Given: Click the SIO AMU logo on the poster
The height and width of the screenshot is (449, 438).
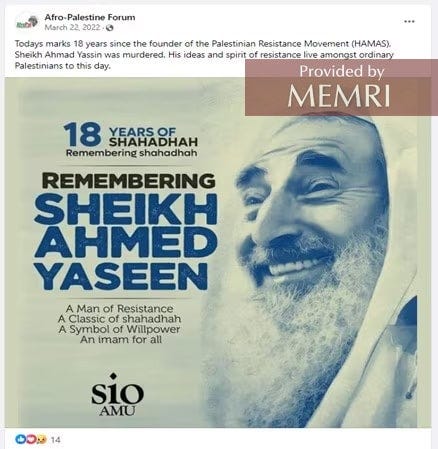Looking at the screenshot, I should coord(117,394).
